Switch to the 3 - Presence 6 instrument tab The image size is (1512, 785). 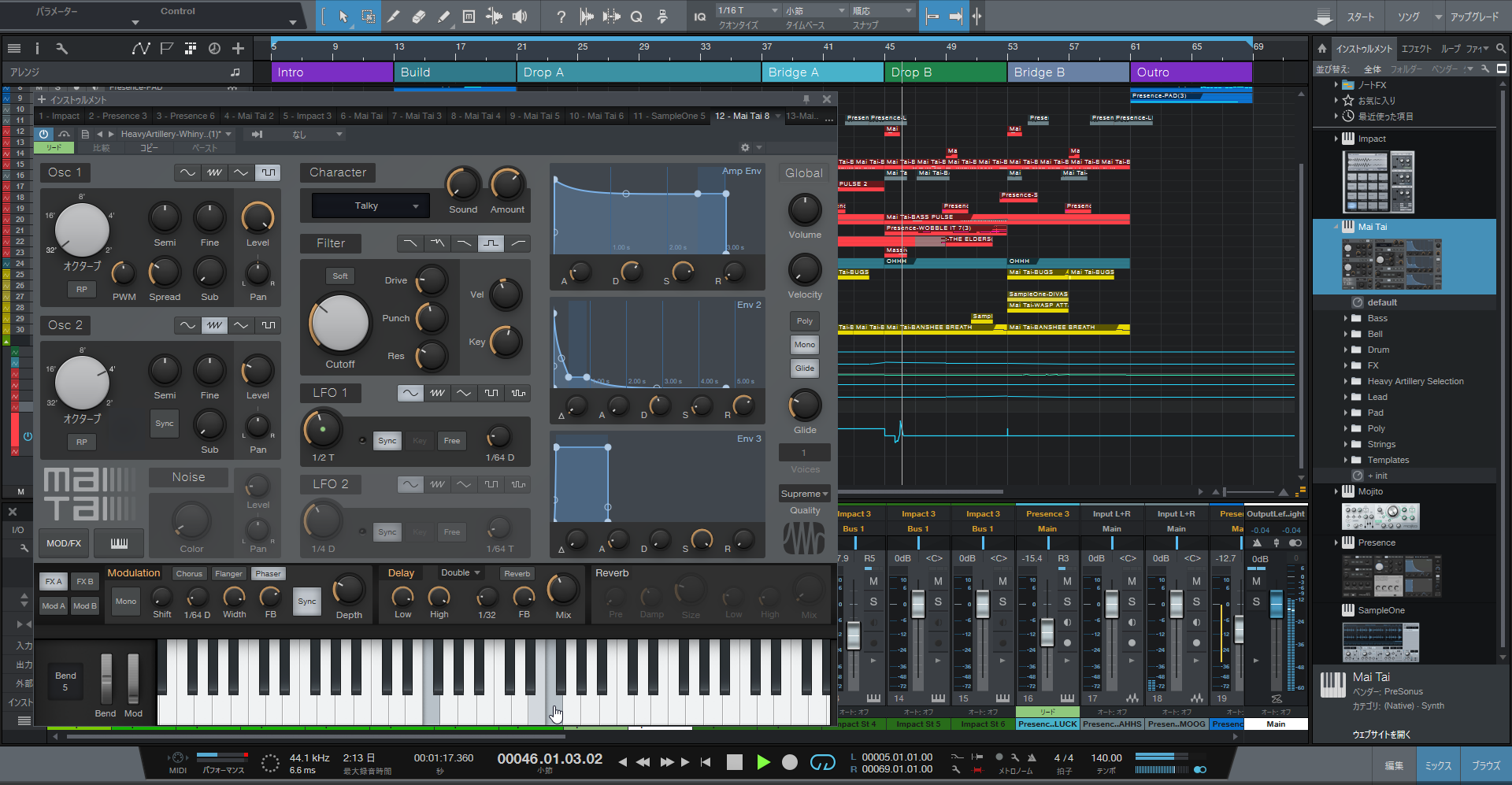coord(185,116)
